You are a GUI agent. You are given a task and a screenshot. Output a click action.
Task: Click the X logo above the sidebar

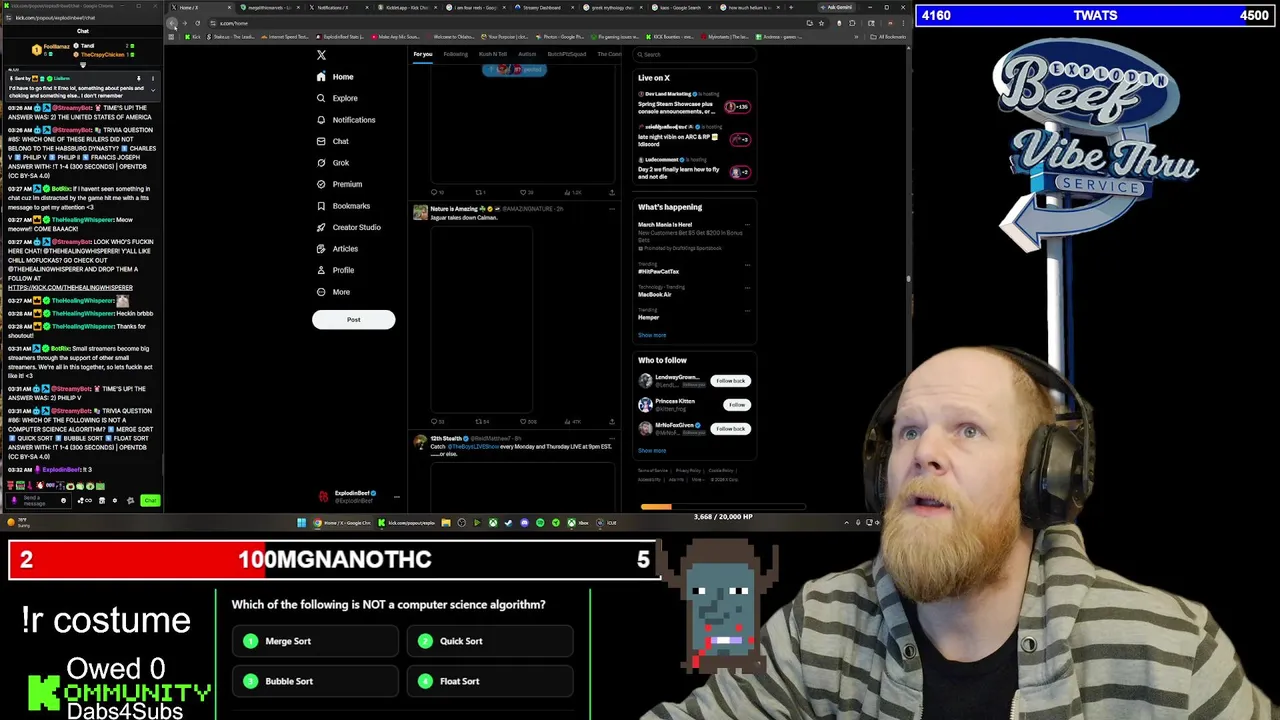(321, 55)
